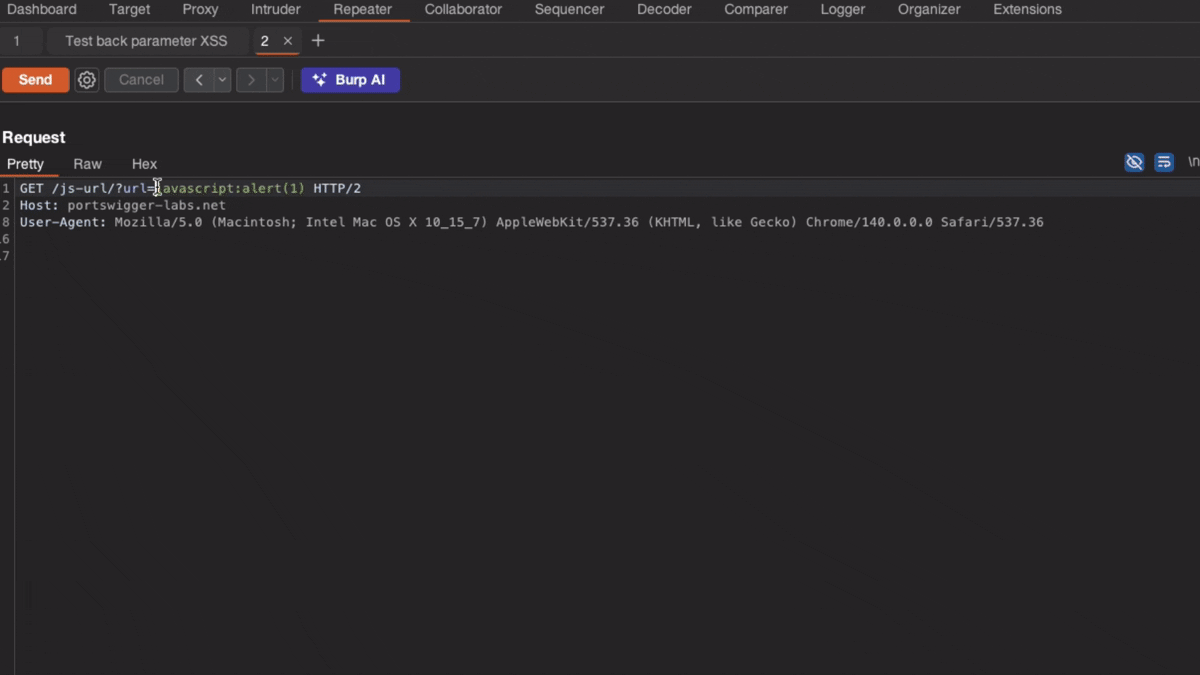Select 'Test back parameter XSS' Repeater tab
The width and height of the screenshot is (1200, 675).
(146, 41)
